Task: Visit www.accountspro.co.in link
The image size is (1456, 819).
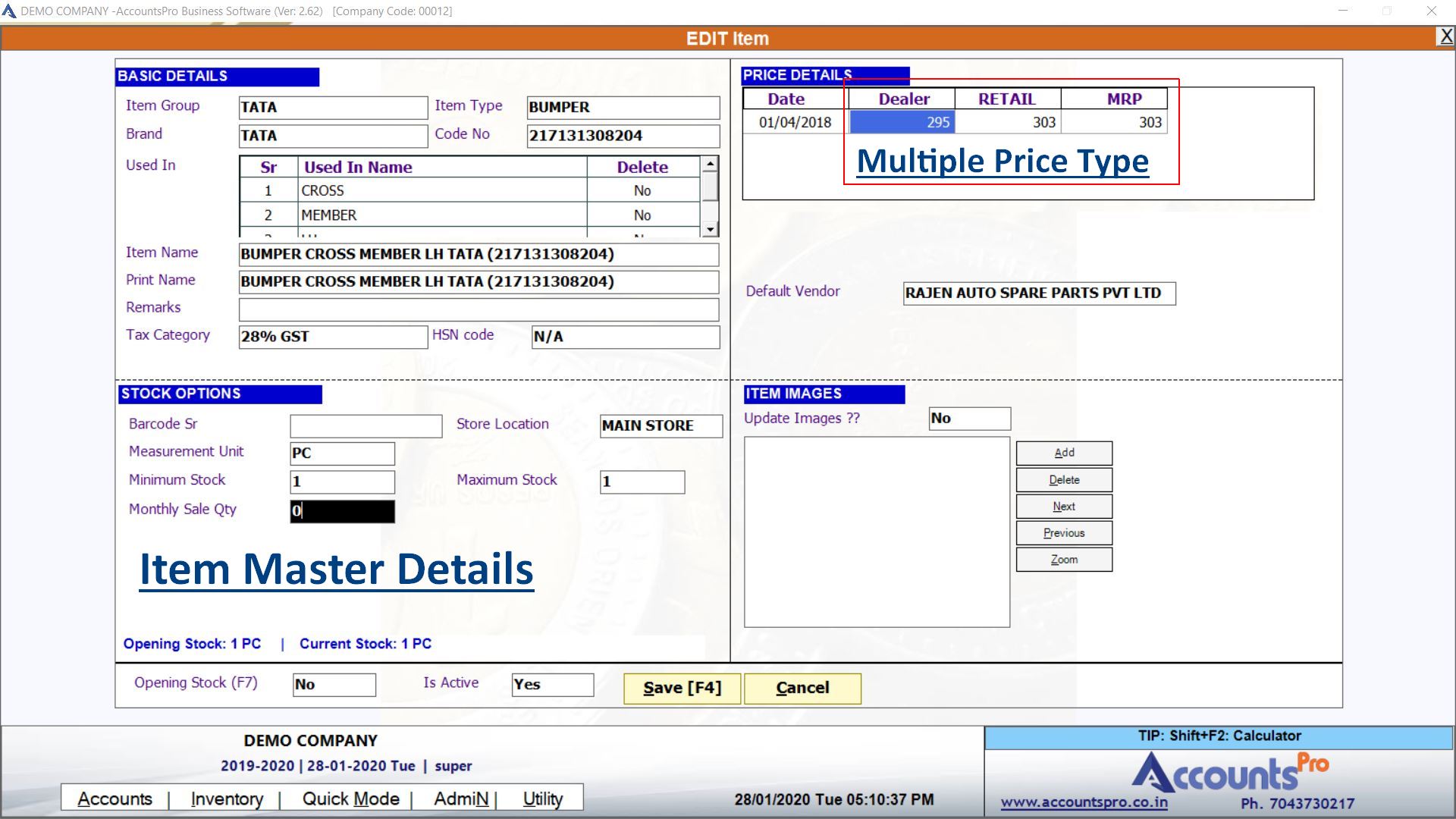Action: coord(1084,802)
